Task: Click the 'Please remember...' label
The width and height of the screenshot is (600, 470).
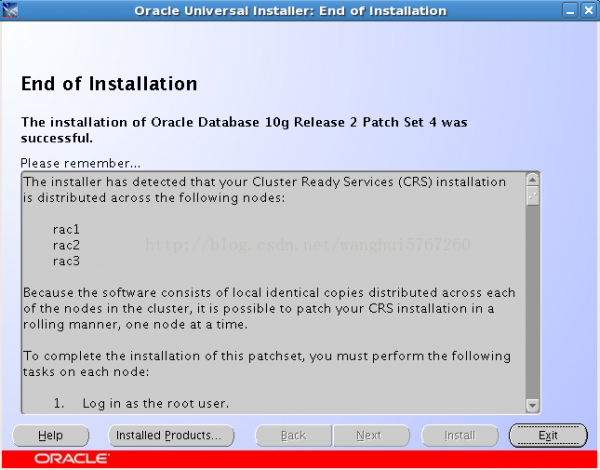Action: (81, 163)
